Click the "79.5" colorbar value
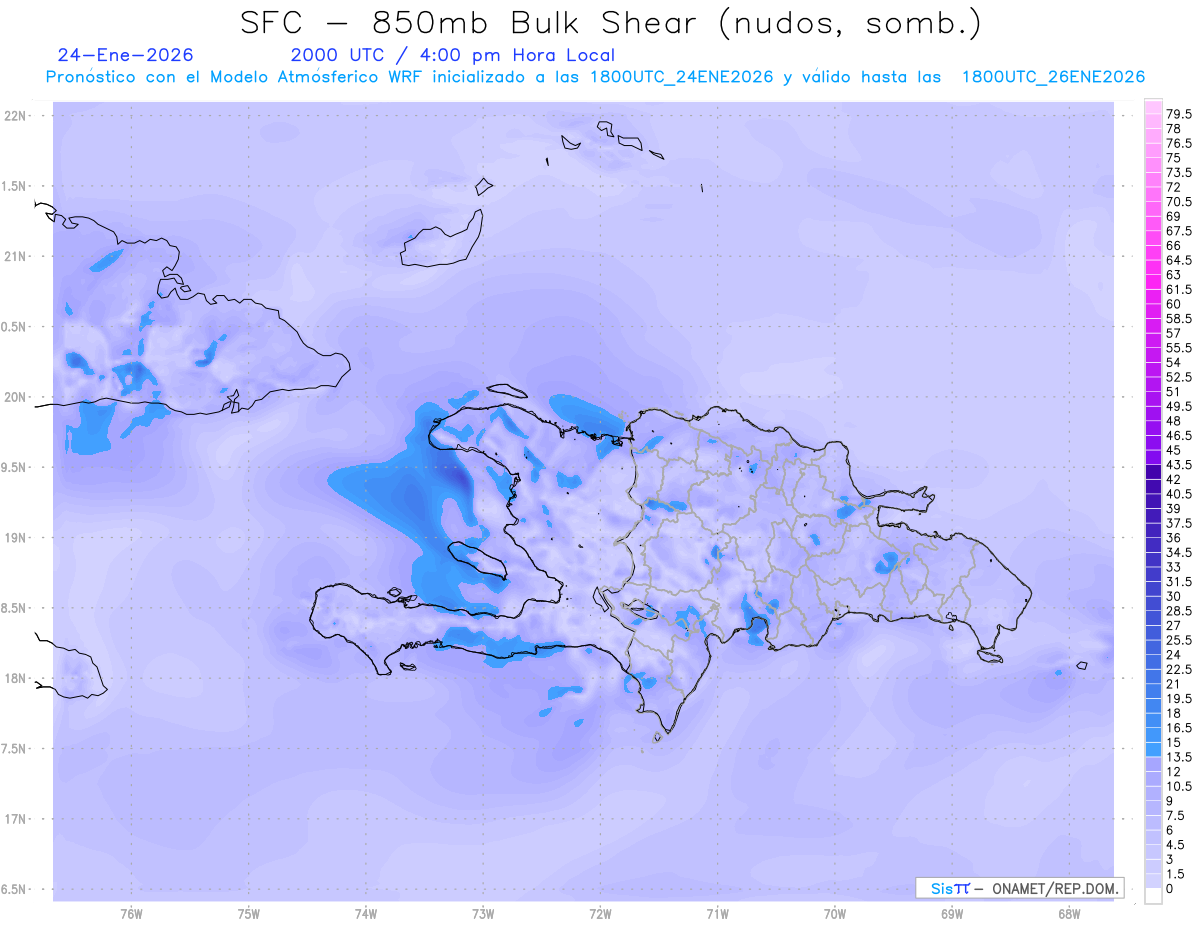Viewport: 1200px width, 927px height. (x=1179, y=115)
